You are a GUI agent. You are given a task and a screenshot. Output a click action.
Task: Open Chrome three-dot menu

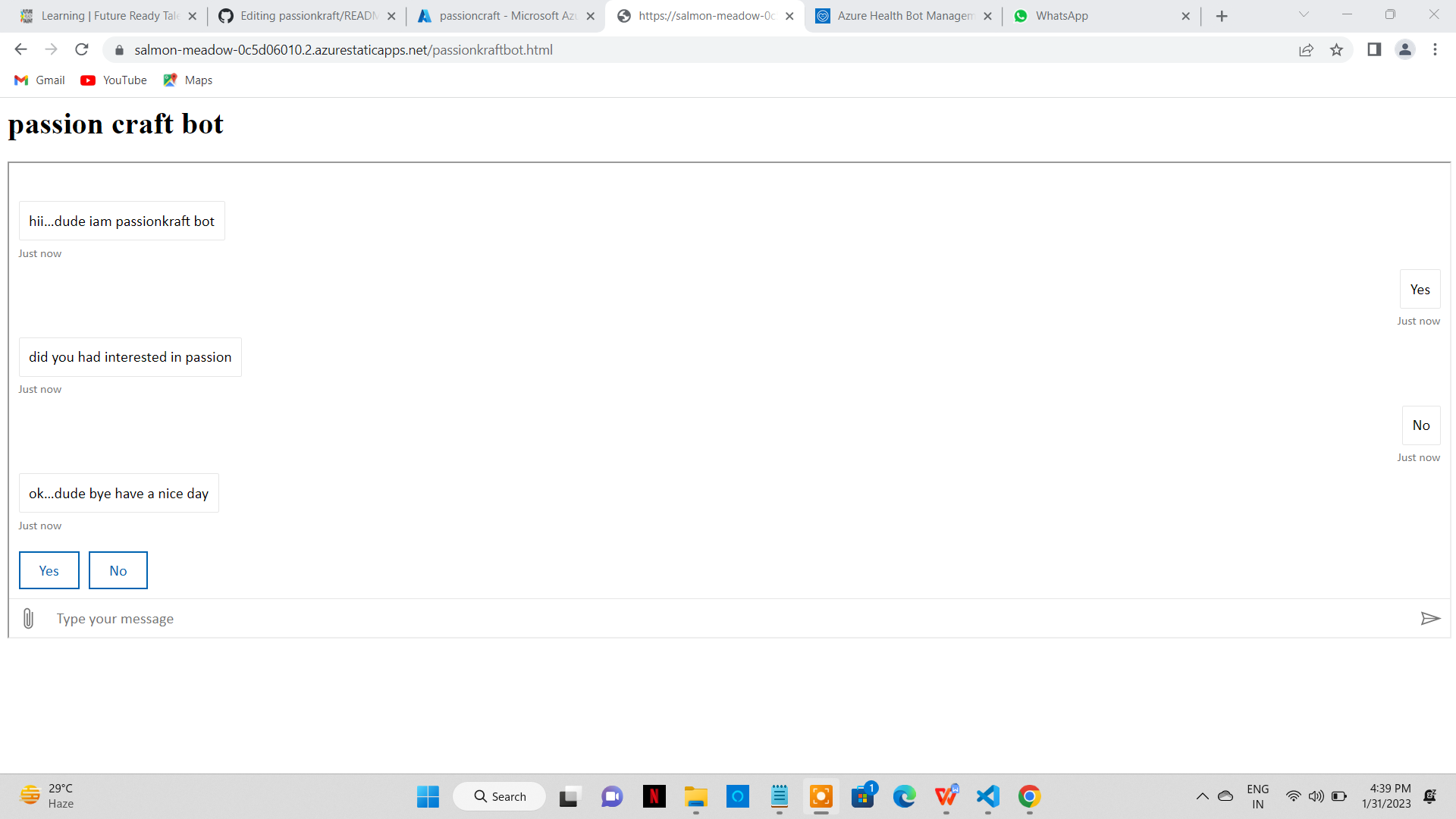click(x=1435, y=50)
